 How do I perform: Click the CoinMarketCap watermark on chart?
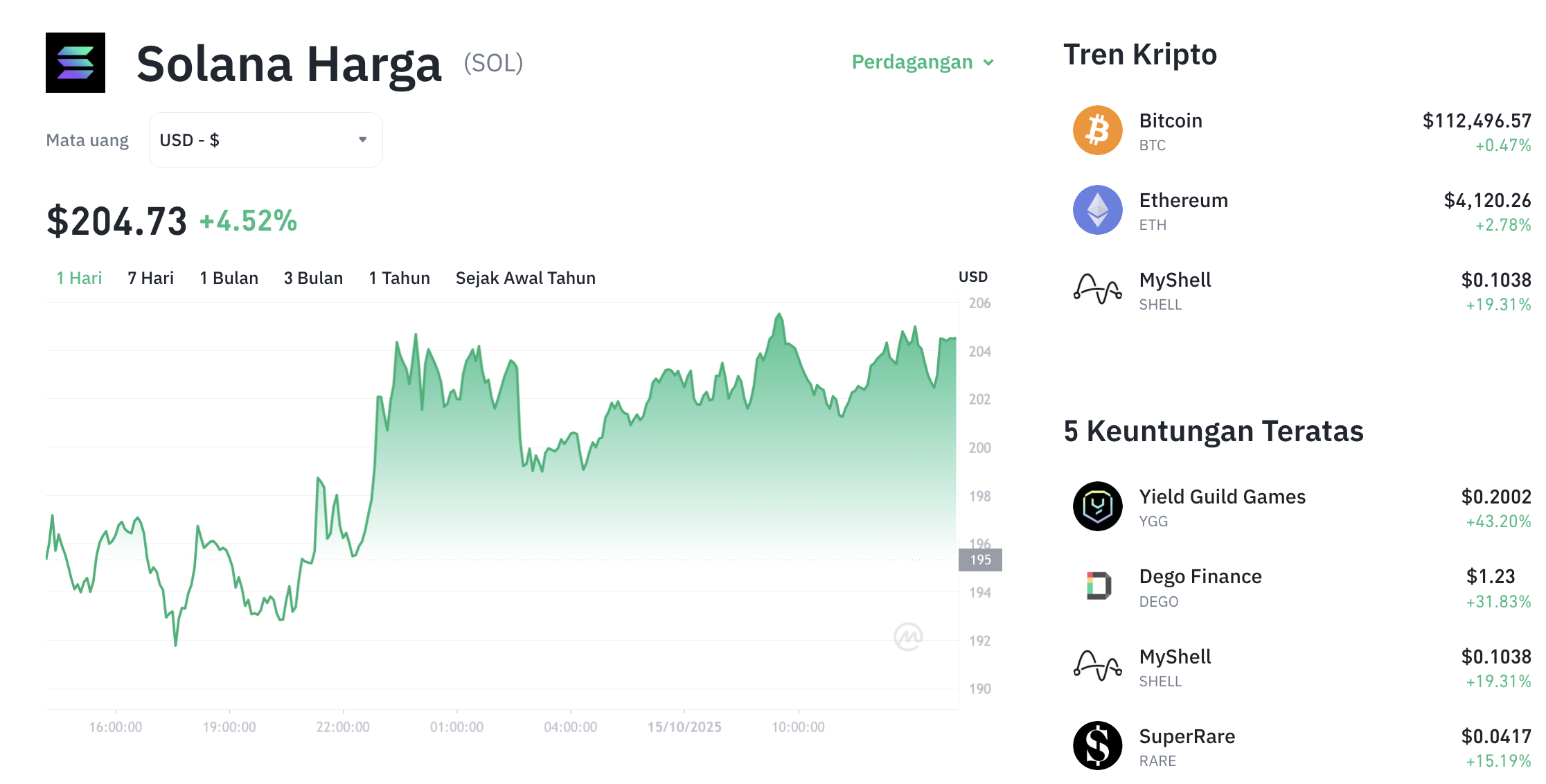(x=907, y=636)
